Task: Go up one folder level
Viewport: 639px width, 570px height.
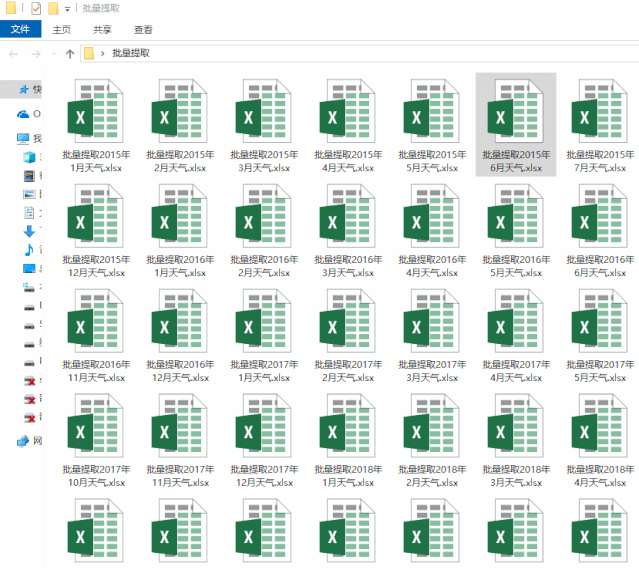Action: 70,54
